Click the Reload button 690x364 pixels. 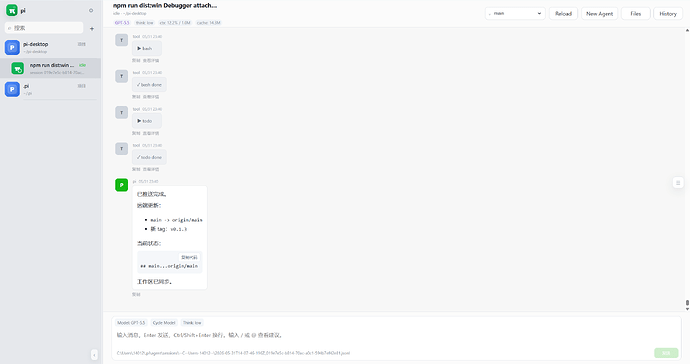563,14
